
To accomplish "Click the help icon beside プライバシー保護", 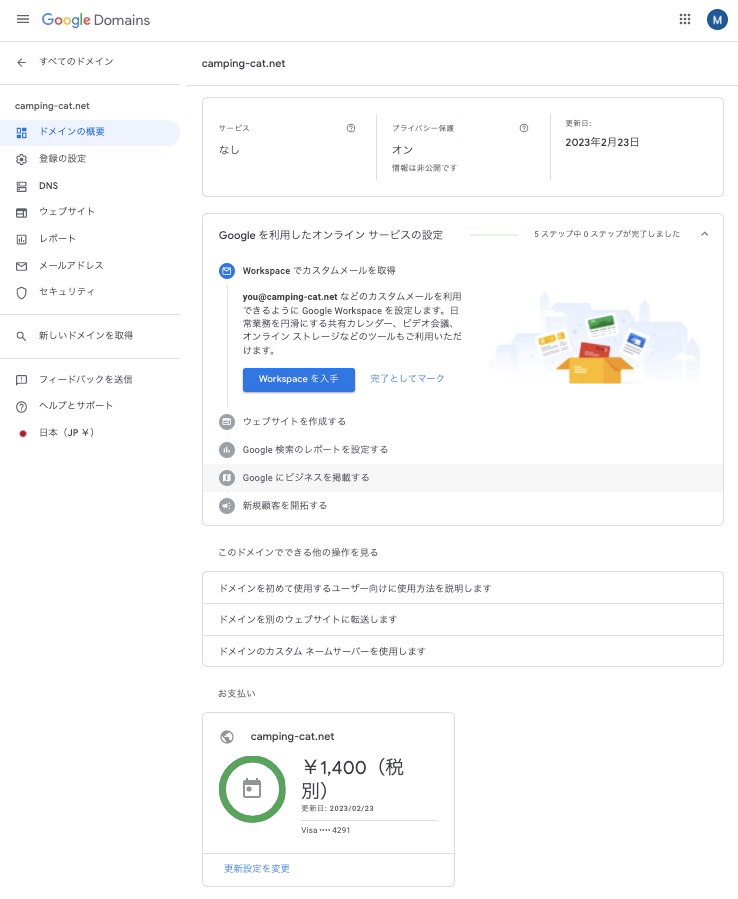I will coord(524,128).
